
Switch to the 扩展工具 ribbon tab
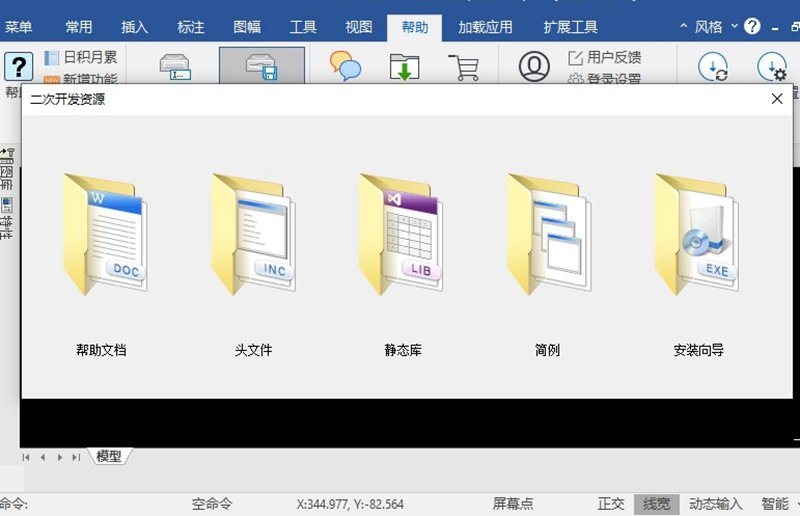click(570, 27)
